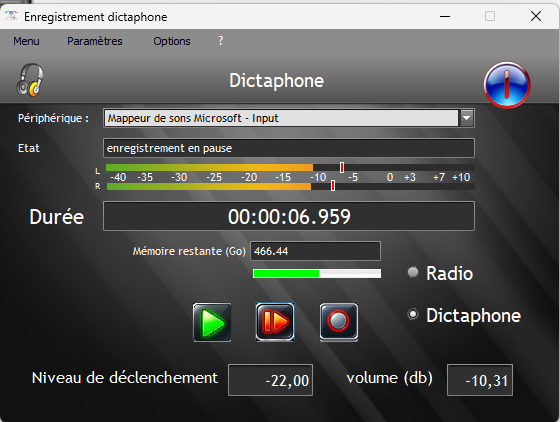
Task: Click the Niveau de déclenchement value -22,00
Action: [270, 380]
